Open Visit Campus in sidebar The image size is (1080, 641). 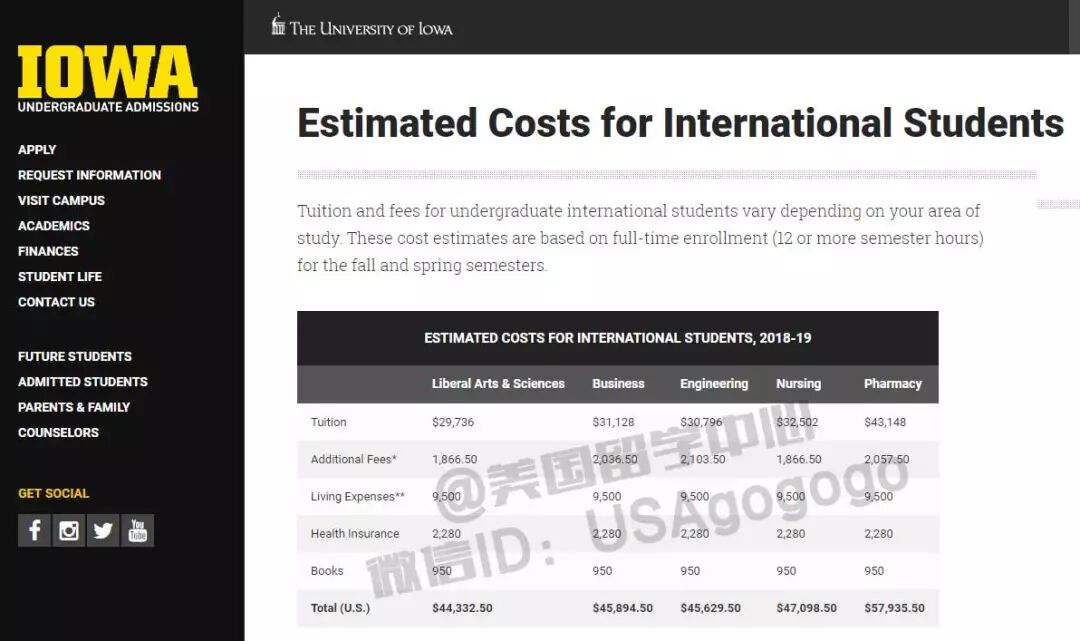(61, 200)
